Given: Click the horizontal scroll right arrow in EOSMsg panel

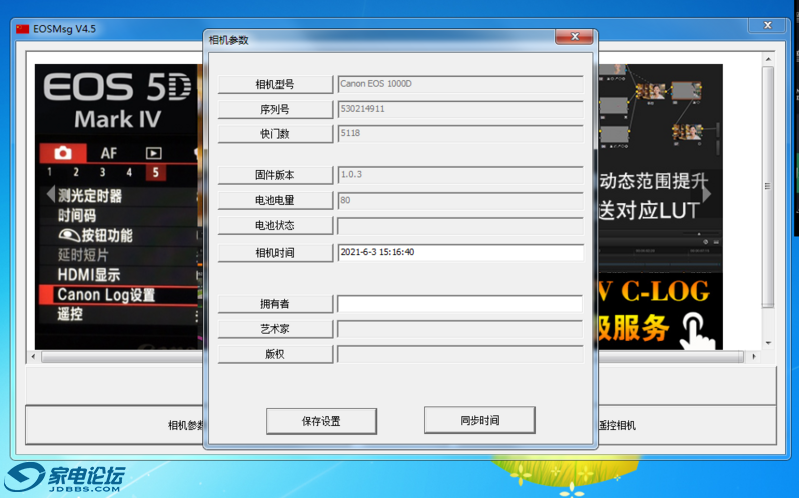Looking at the screenshot, I should click(754, 356).
